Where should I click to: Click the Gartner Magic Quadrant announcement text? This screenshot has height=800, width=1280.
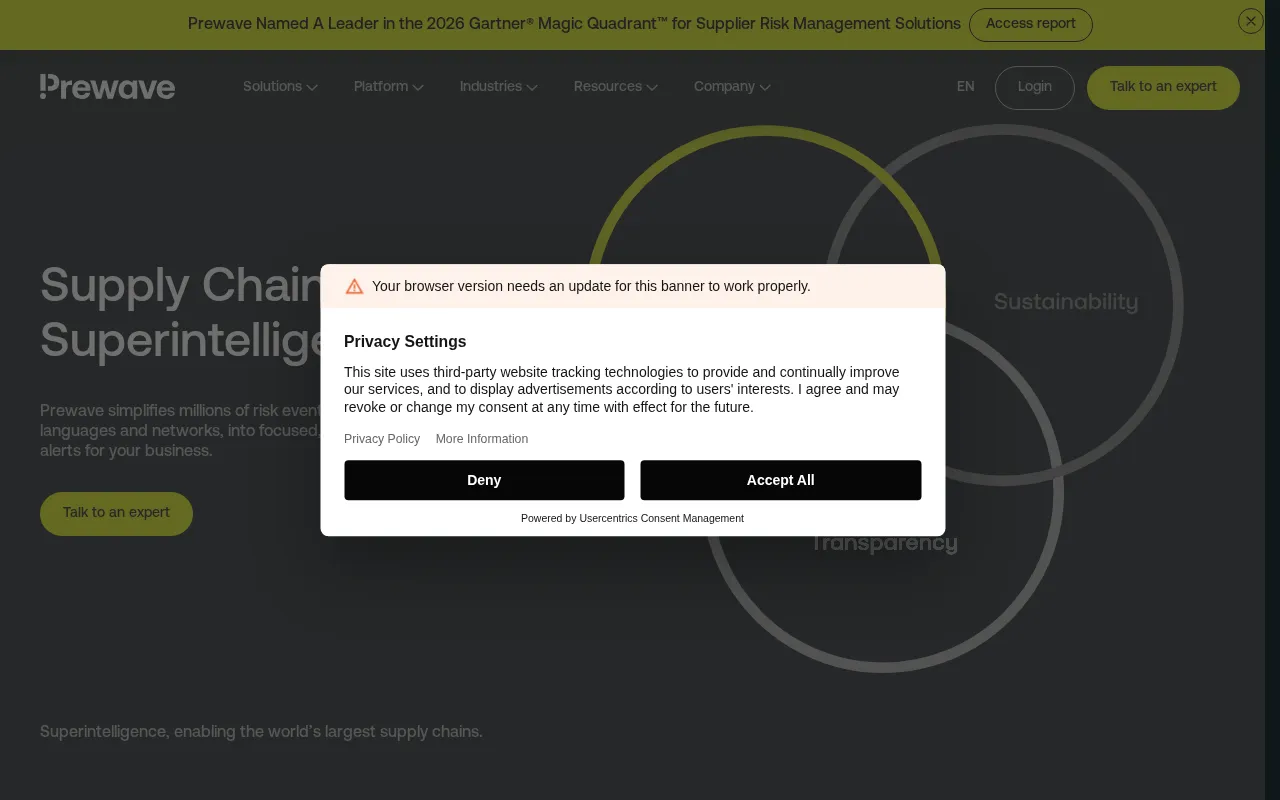[x=574, y=24]
